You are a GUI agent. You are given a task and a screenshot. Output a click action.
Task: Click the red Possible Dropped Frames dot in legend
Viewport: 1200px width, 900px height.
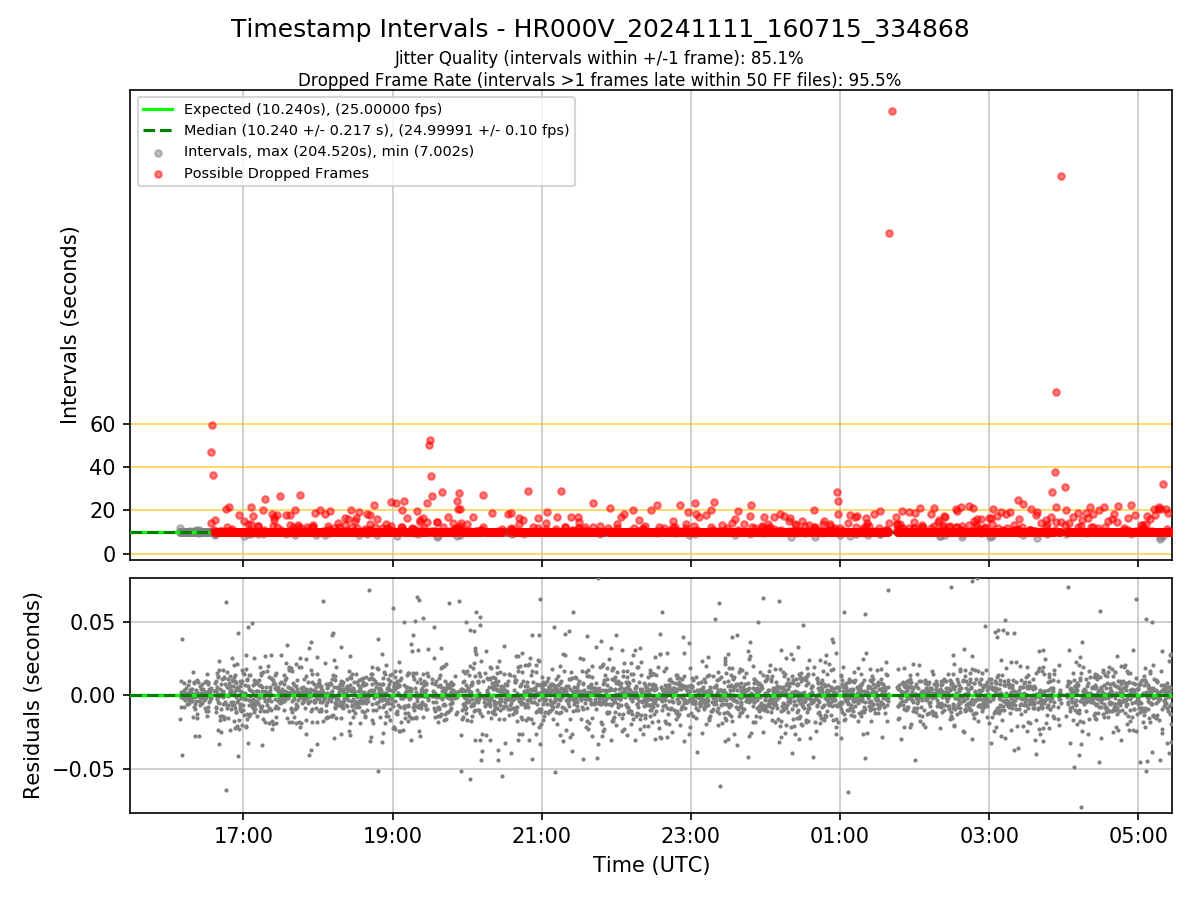tap(159, 173)
